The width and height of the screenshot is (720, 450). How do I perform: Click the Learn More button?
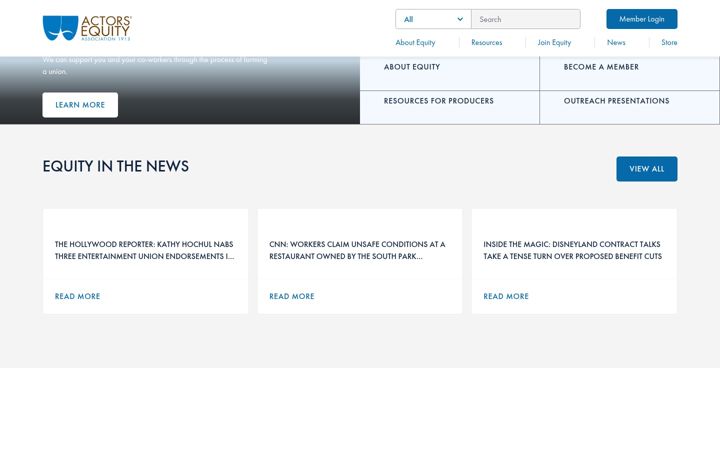pyautogui.click(x=80, y=105)
